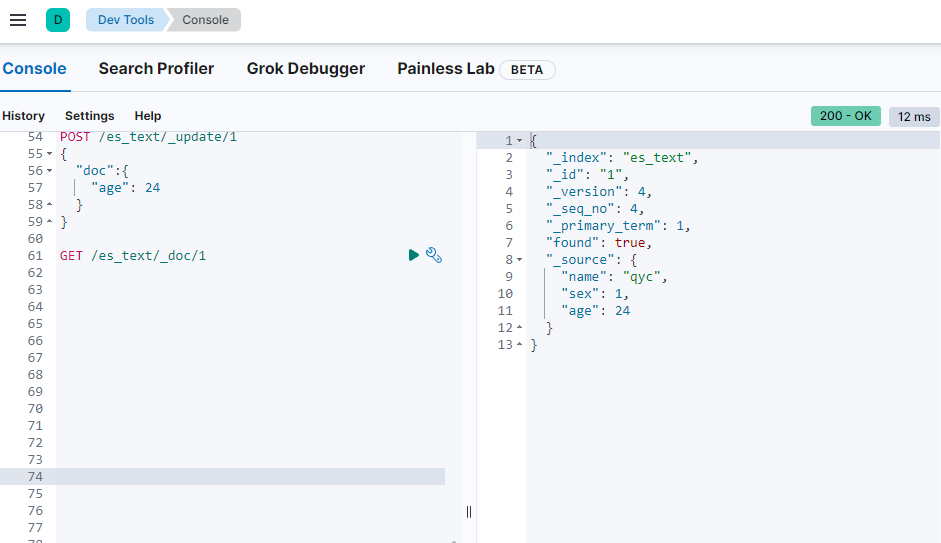Collapse the "doc" block at line 56
Image resolution: width=941 pixels, height=543 pixels.
tap(50, 171)
